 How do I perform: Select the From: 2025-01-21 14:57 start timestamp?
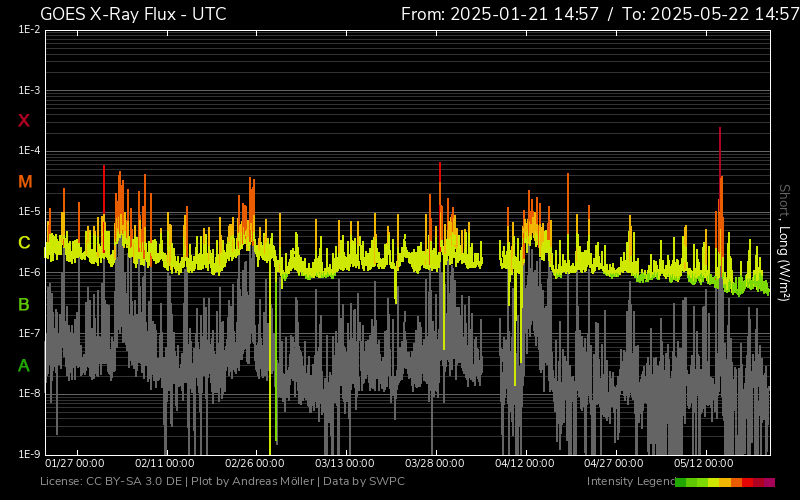pos(500,14)
